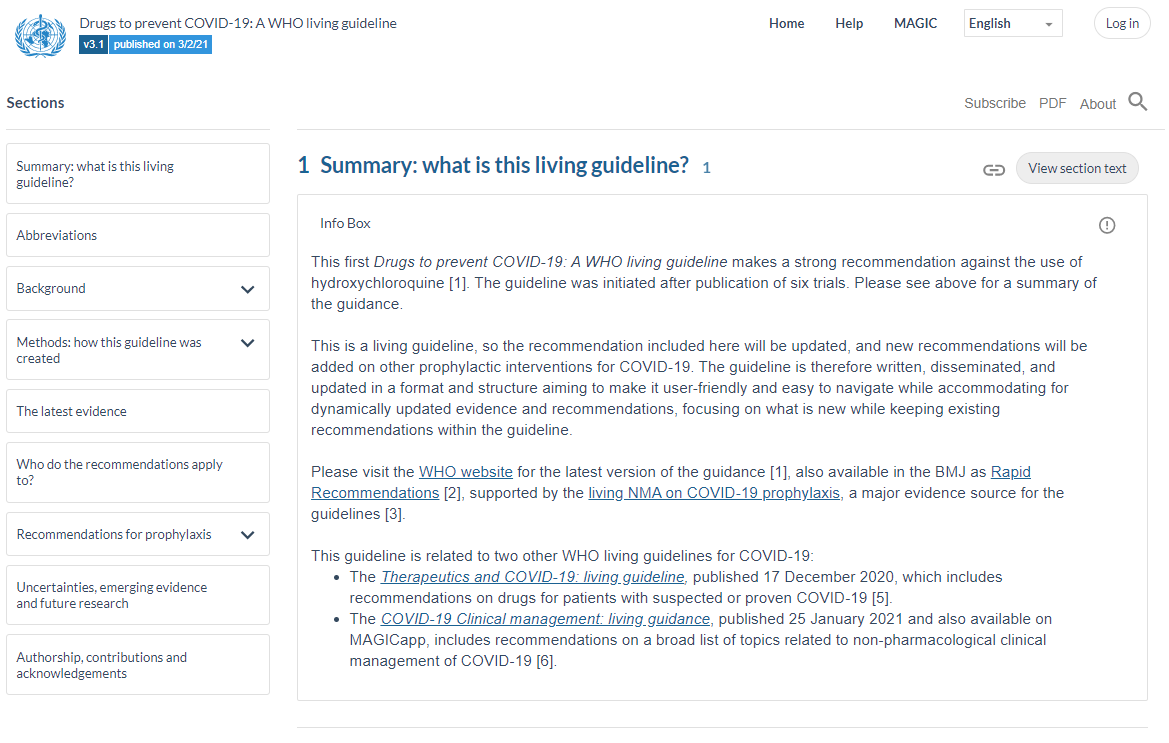Open the MAGIC navigation link
Image resolution: width=1169 pixels, height=743 pixels.
click(x=915, y=24)
